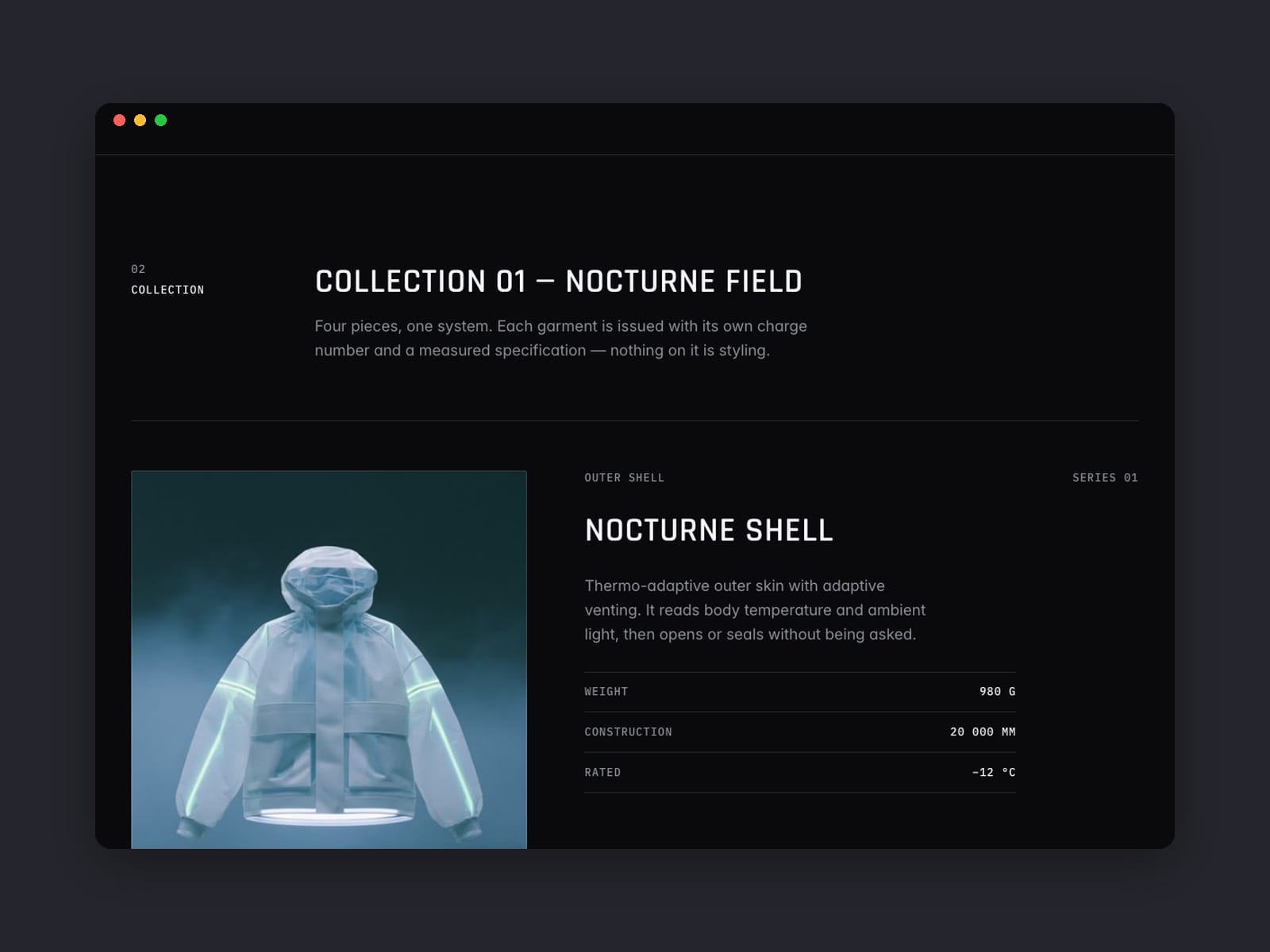
Task: Click the Four pieces, one system intro paragraph
Action: pos(560,338)
